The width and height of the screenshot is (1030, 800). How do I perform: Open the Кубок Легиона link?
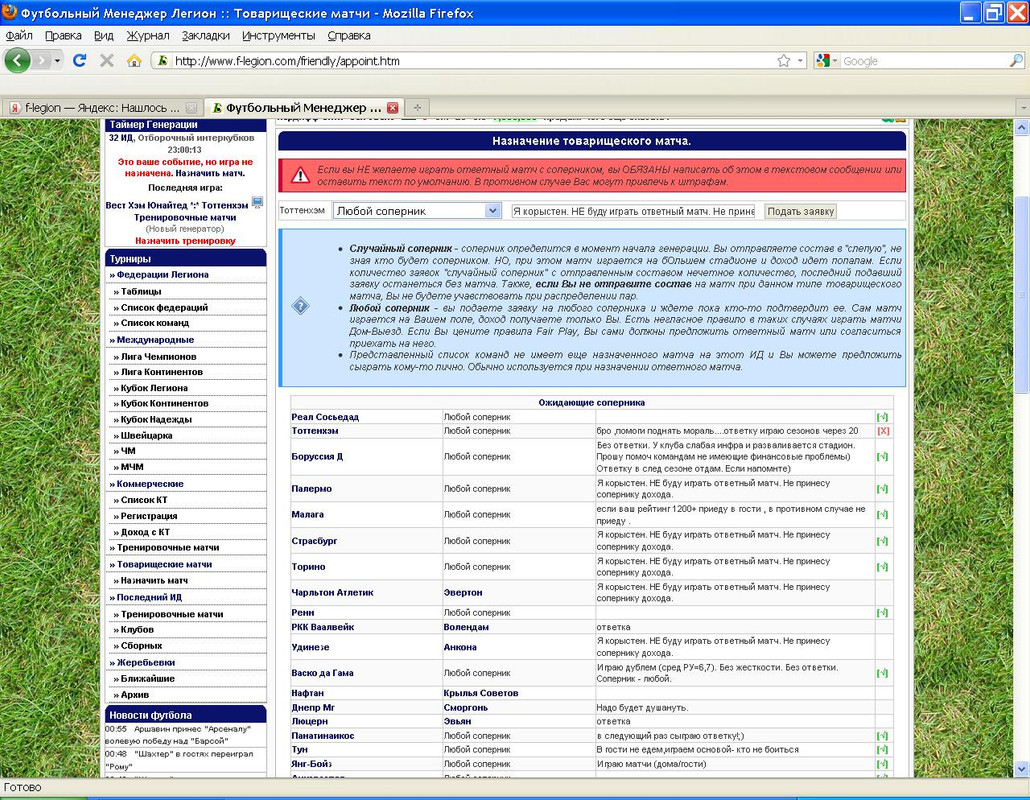coord(154,388)
